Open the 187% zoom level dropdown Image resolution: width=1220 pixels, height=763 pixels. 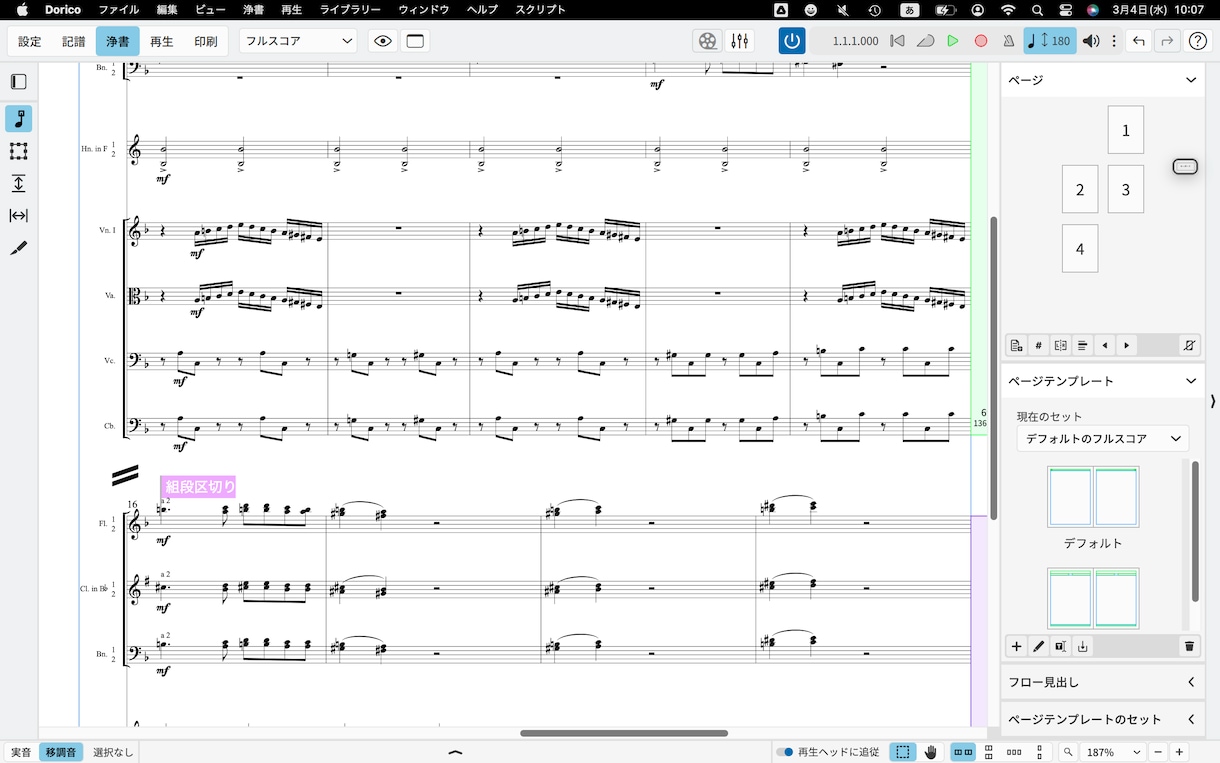pyautogui.click(x=1113, y=752)
